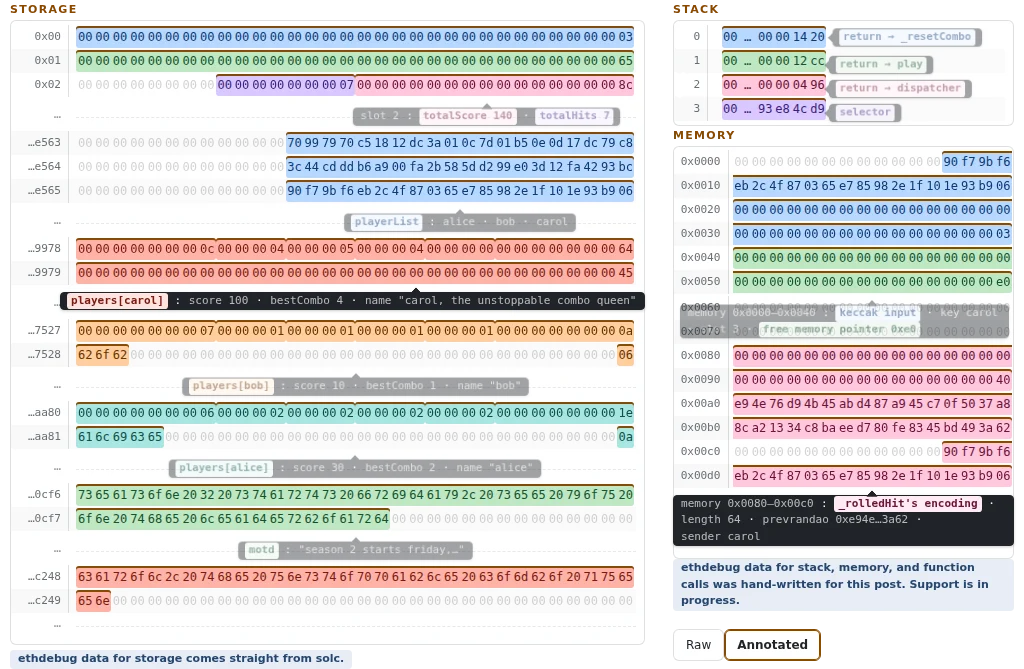Click memory 0x00c0 blue bytes

tap(977, 452)
